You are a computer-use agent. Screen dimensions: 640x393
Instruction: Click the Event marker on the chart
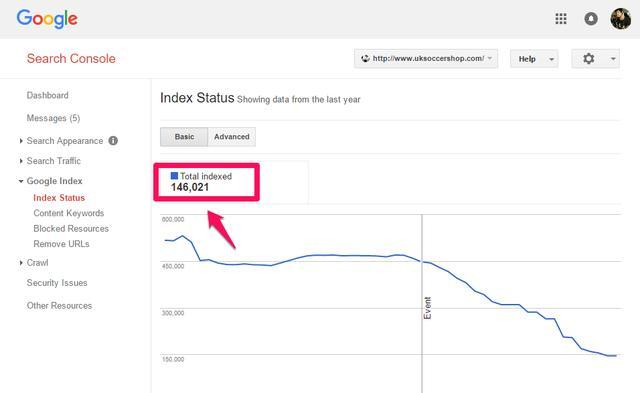coord(427,308)
